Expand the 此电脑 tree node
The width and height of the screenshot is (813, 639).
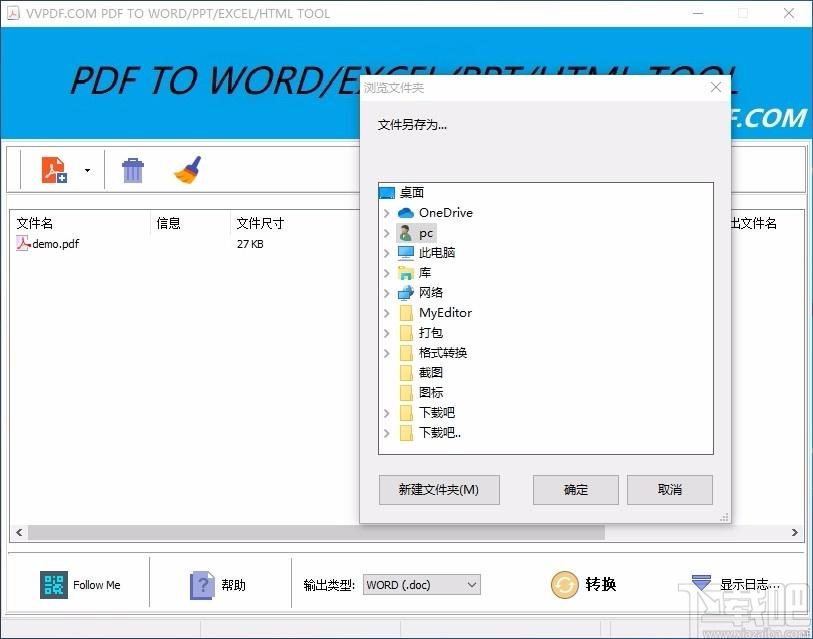[386, 253]
